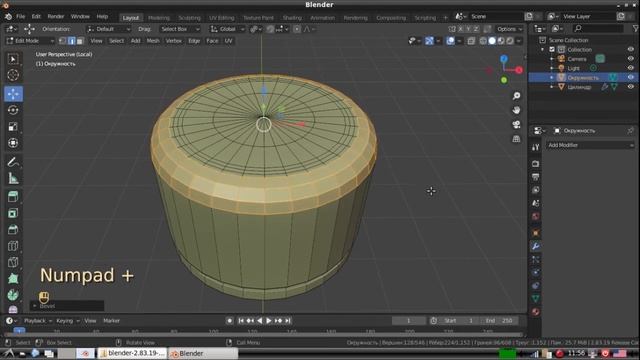Image resolution: width=640 pixels, height=360 pixels.
Task: Open the Modifier properties wrench tab
Action: (x=536, y=246)
